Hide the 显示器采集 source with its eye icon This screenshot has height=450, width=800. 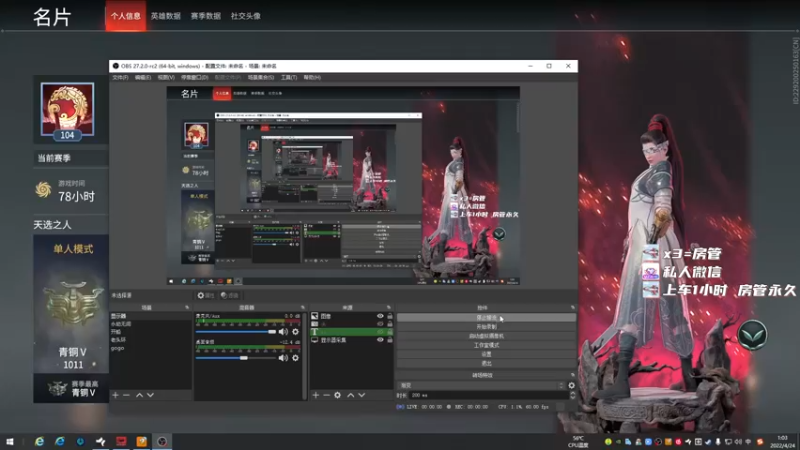(380, 340)
